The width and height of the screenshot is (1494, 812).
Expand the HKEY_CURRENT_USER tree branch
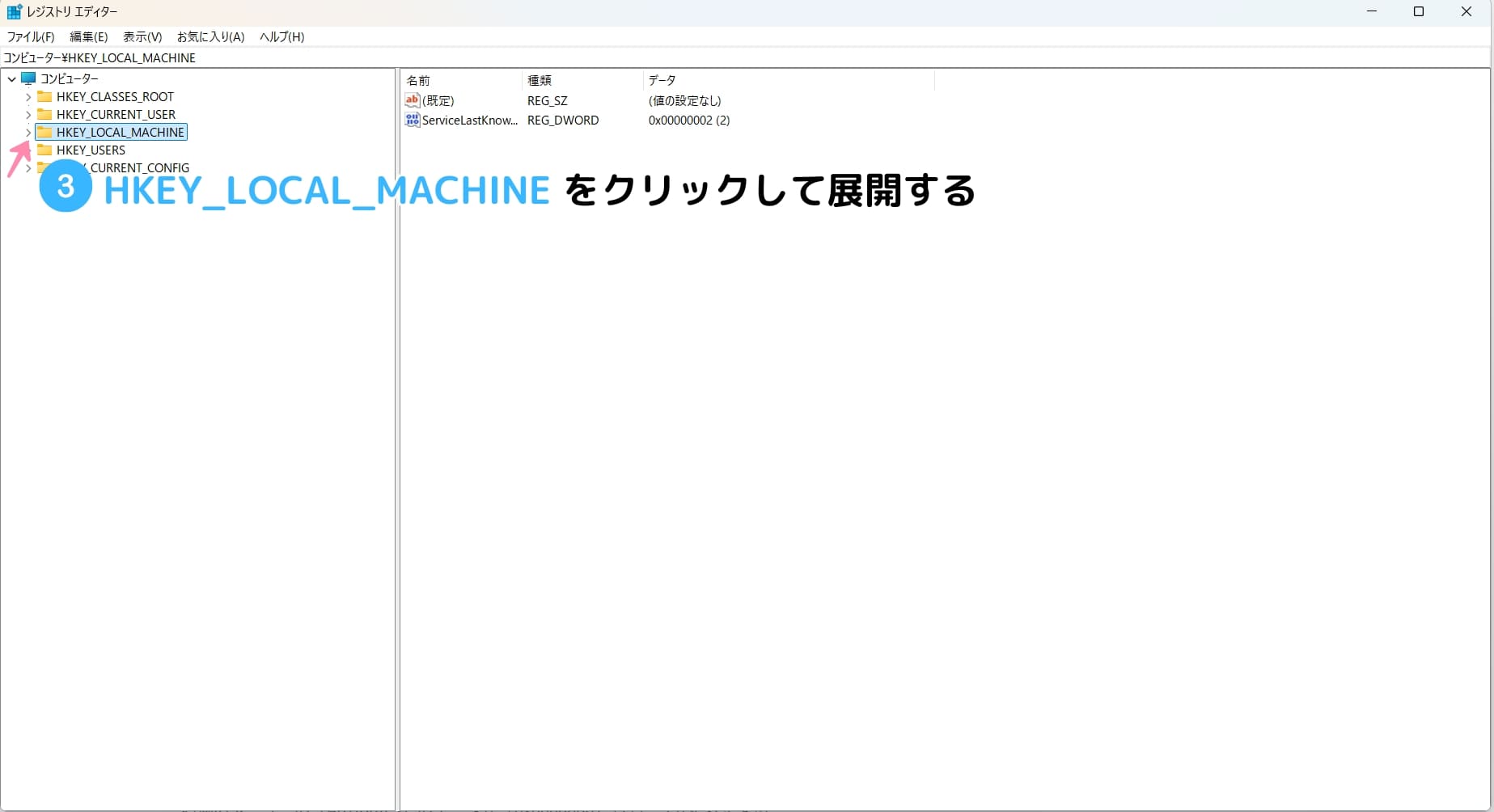[x=28, y=114]
